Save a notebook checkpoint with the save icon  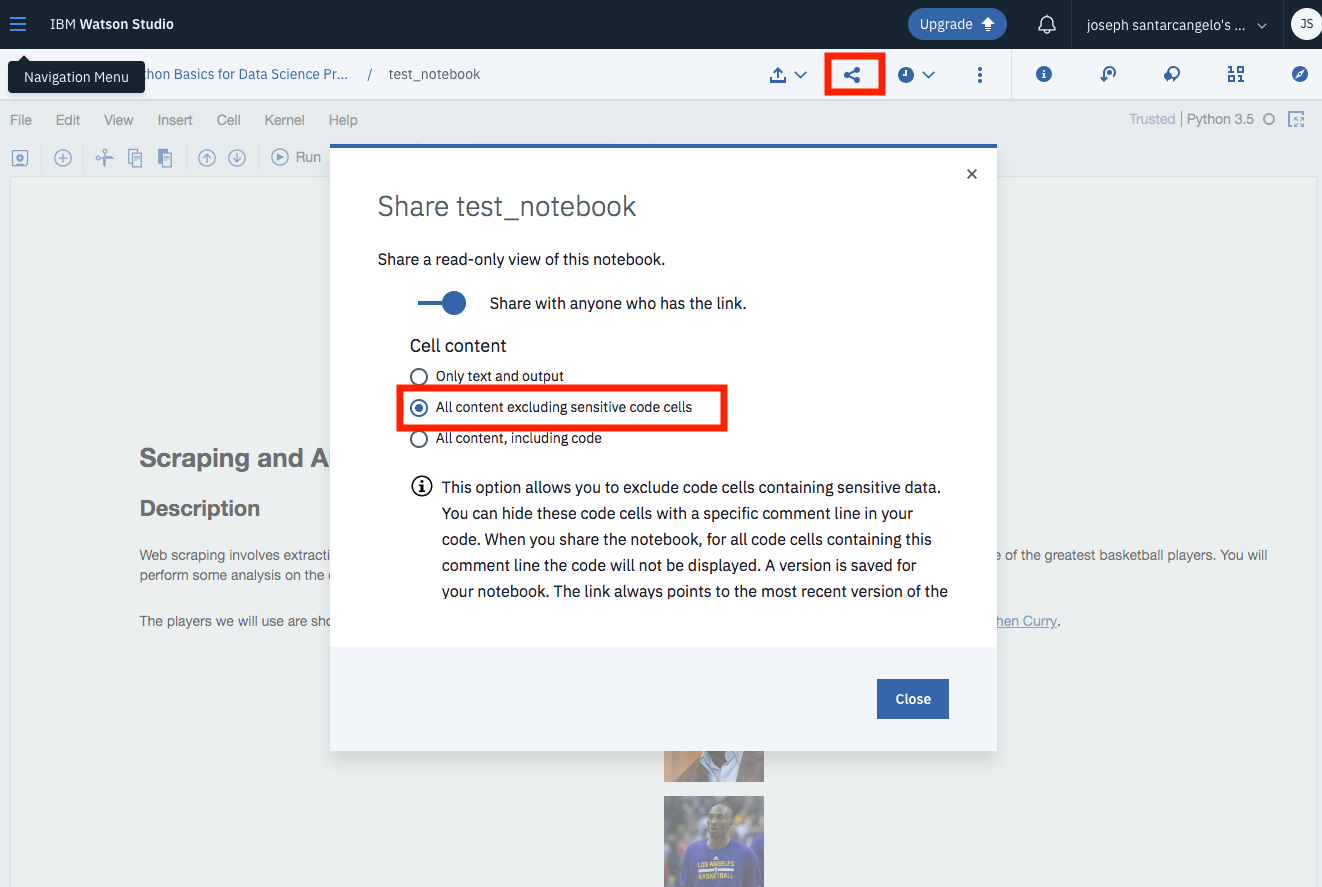coord(20,157)
